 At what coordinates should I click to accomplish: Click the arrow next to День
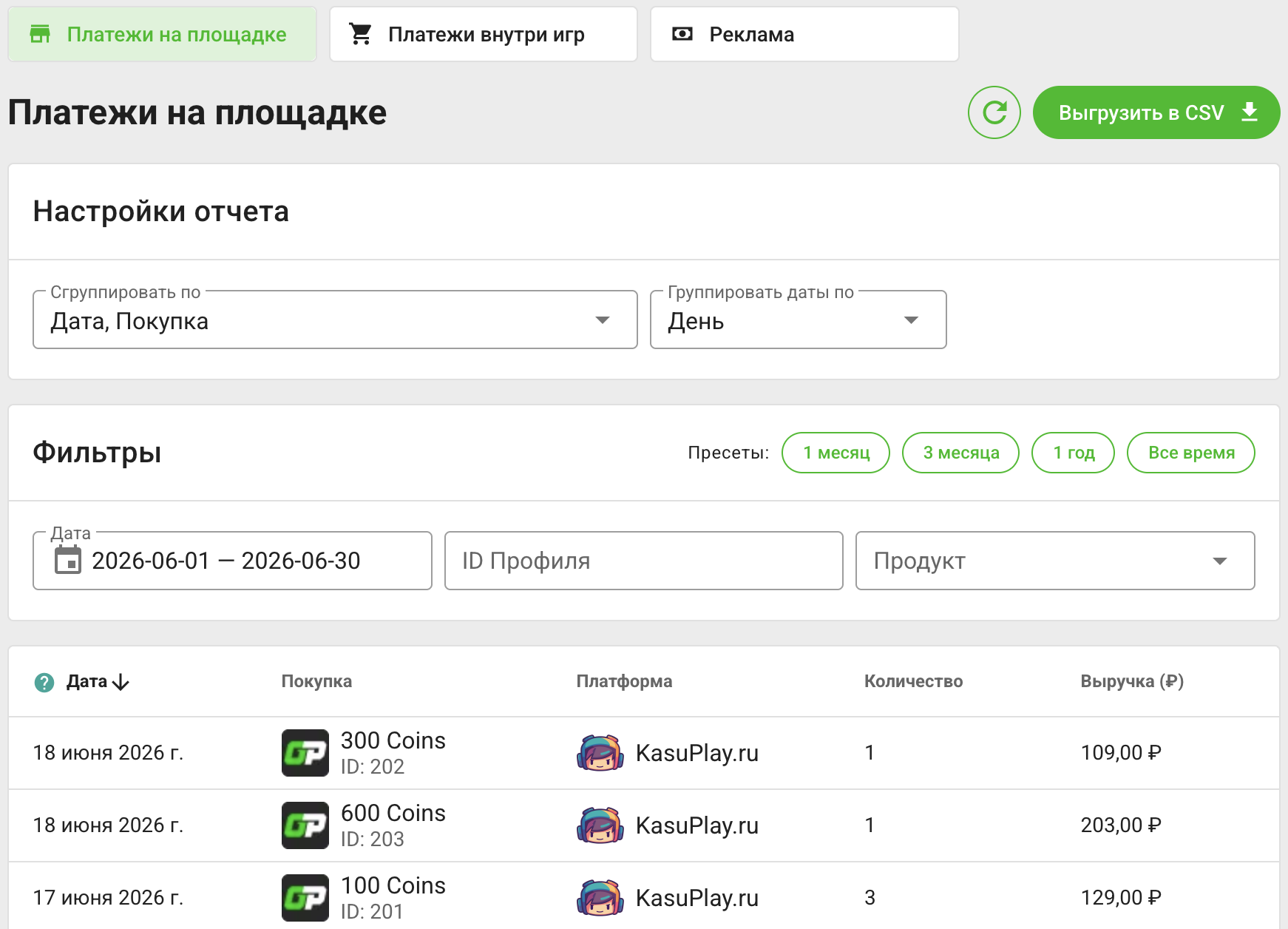pos(911,320)
